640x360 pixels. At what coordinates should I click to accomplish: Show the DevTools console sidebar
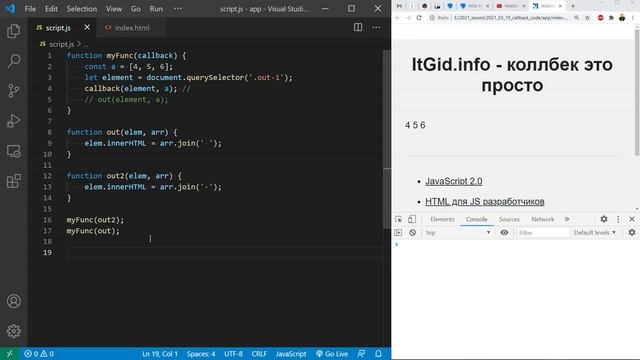click(x=398, y=232)
